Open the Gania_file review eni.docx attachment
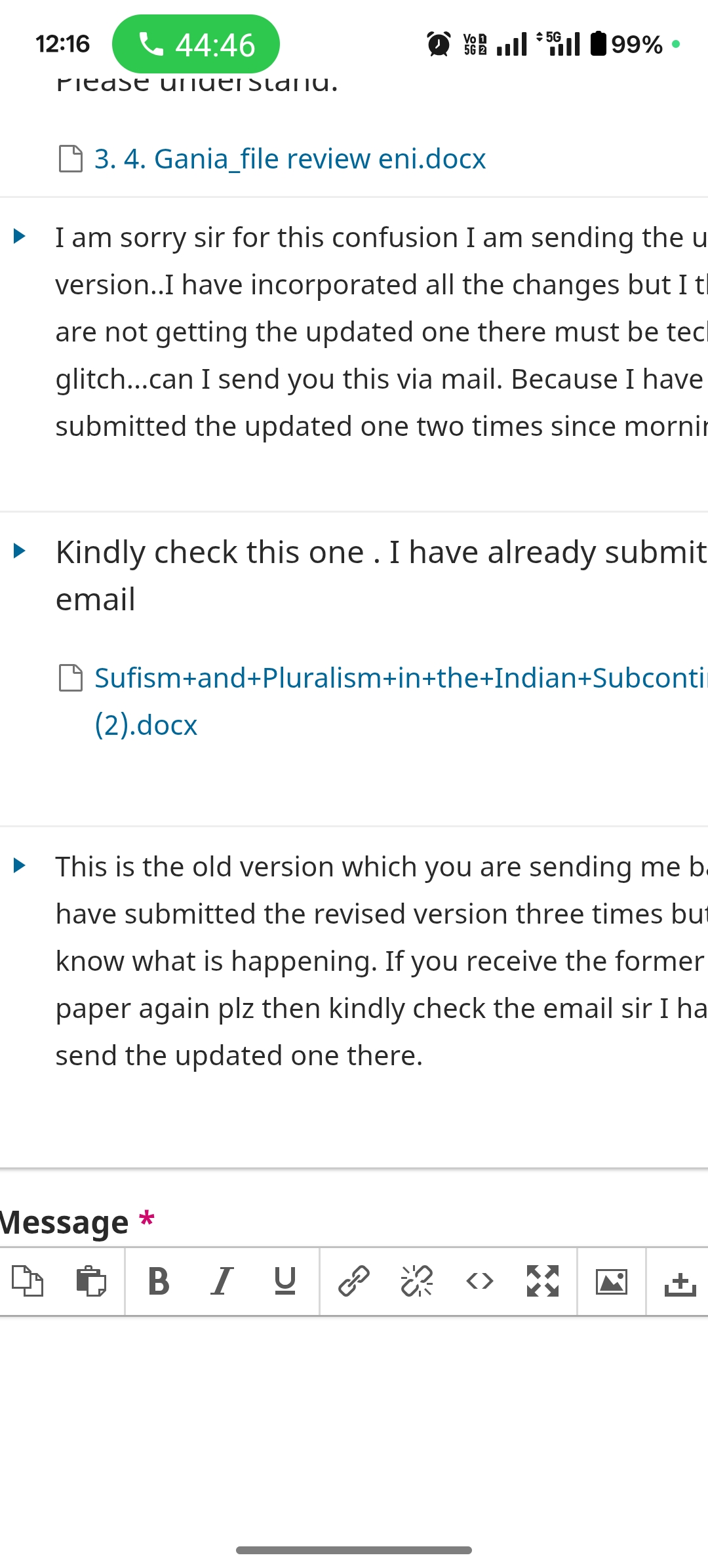Image resolution: width=708 pixels, height=1568 pixels. [x=290, y=159]
